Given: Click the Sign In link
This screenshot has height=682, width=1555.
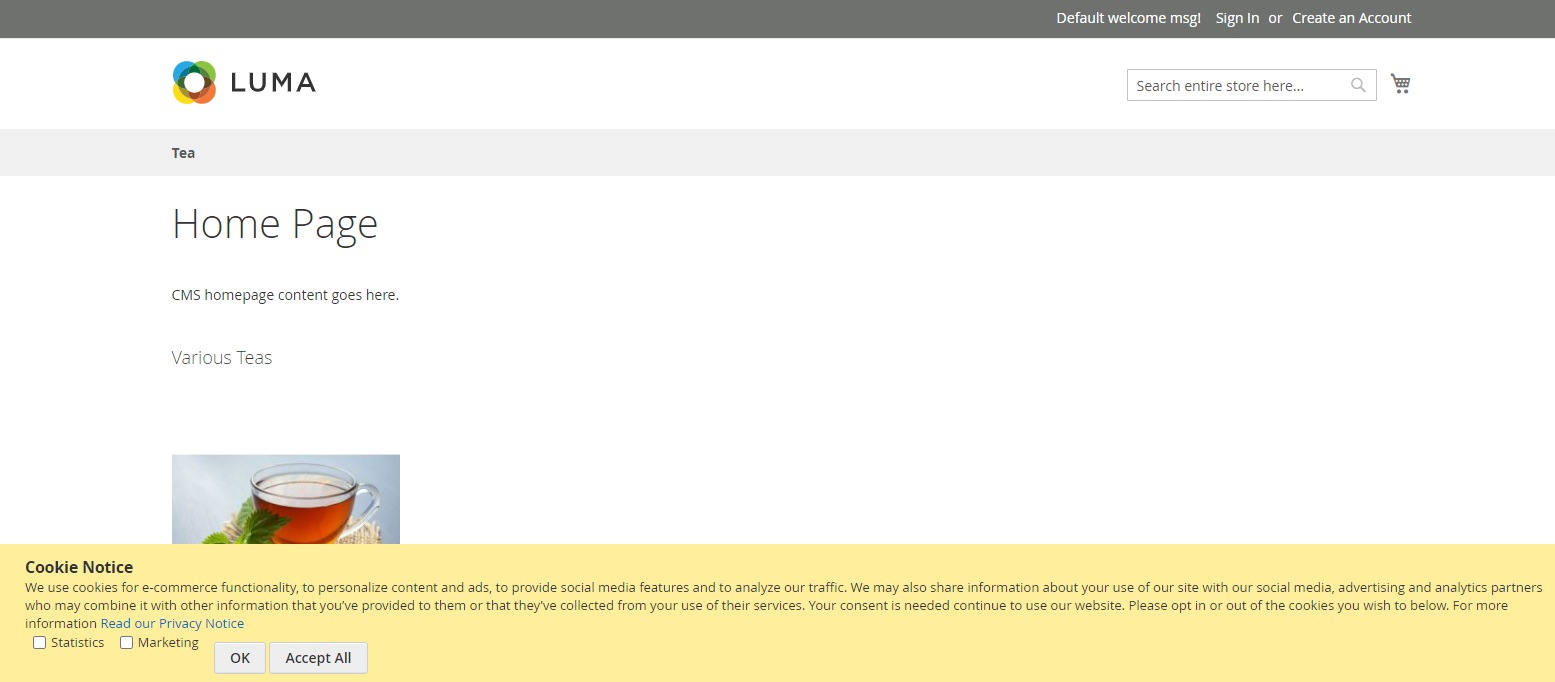Looking at the screenshot, I should [x=1237, y=18].
